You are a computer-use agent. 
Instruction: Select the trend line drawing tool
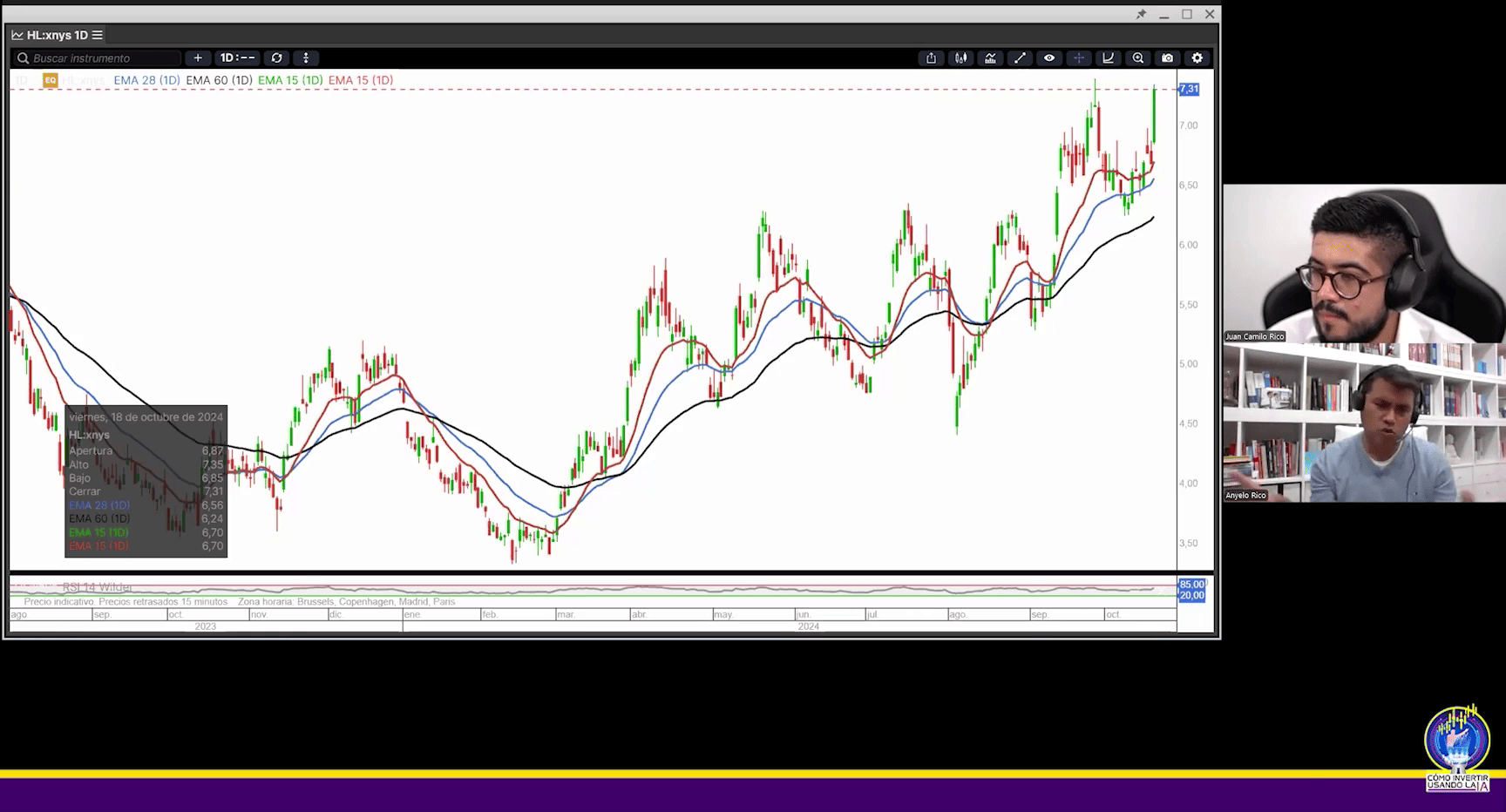(x=1020, y=58)
